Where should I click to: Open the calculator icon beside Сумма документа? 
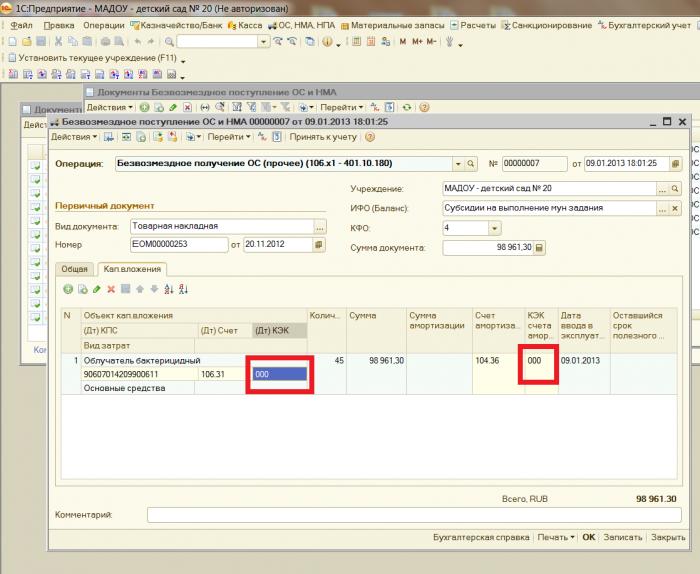(539, 248)
